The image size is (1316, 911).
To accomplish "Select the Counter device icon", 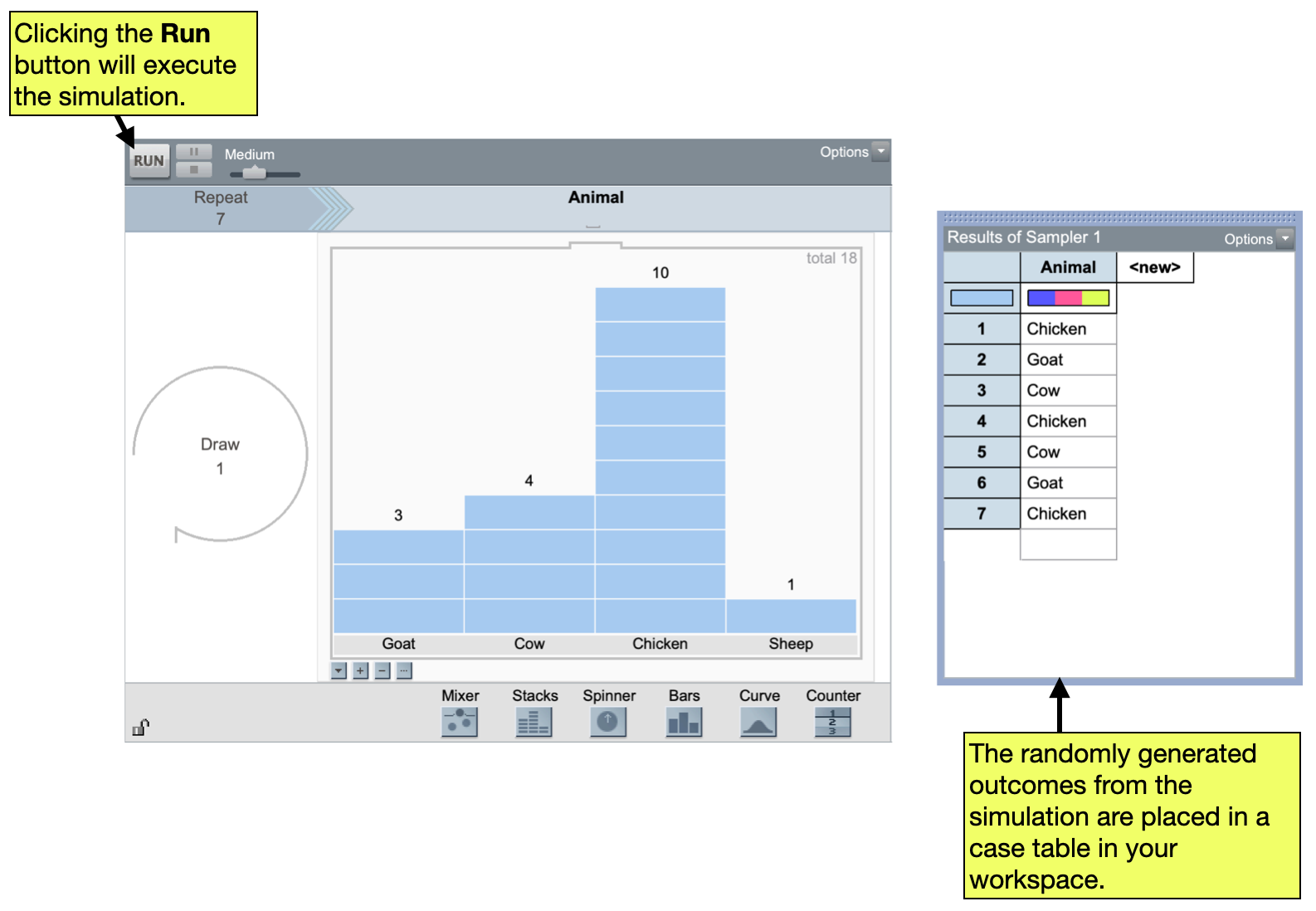I will click(832, 722).
